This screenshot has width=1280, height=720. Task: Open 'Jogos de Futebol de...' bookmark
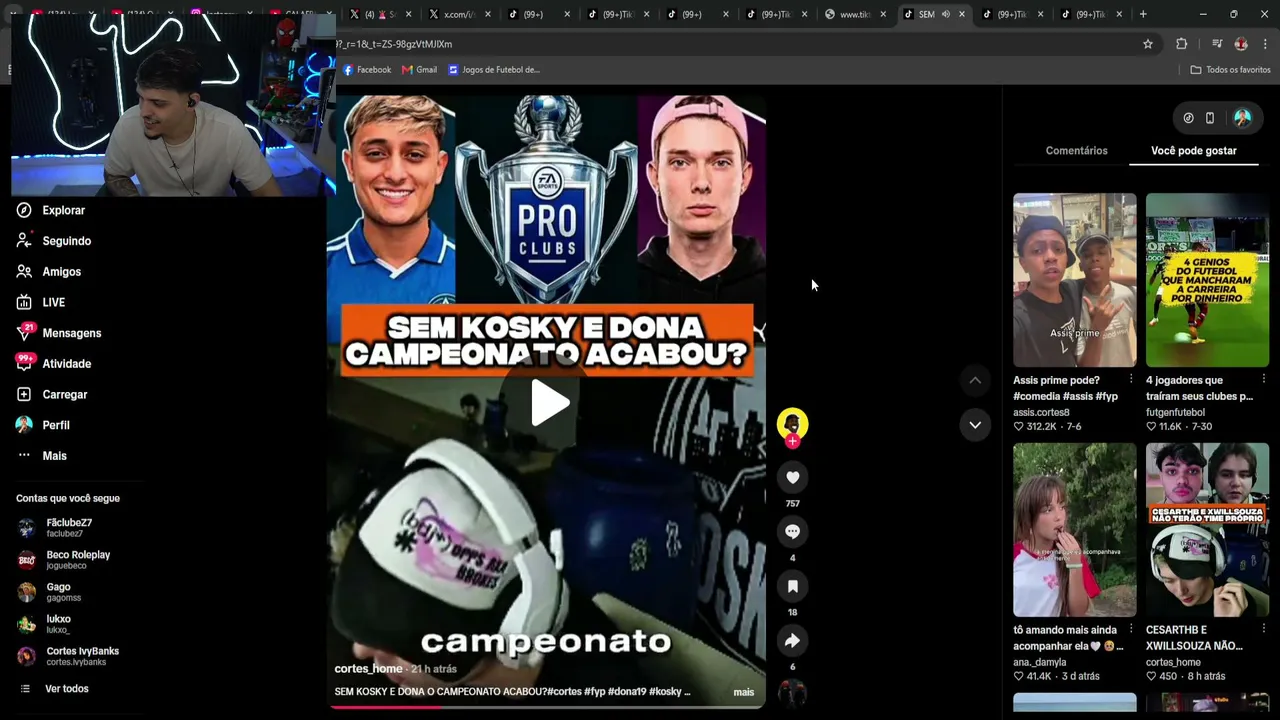494,70
